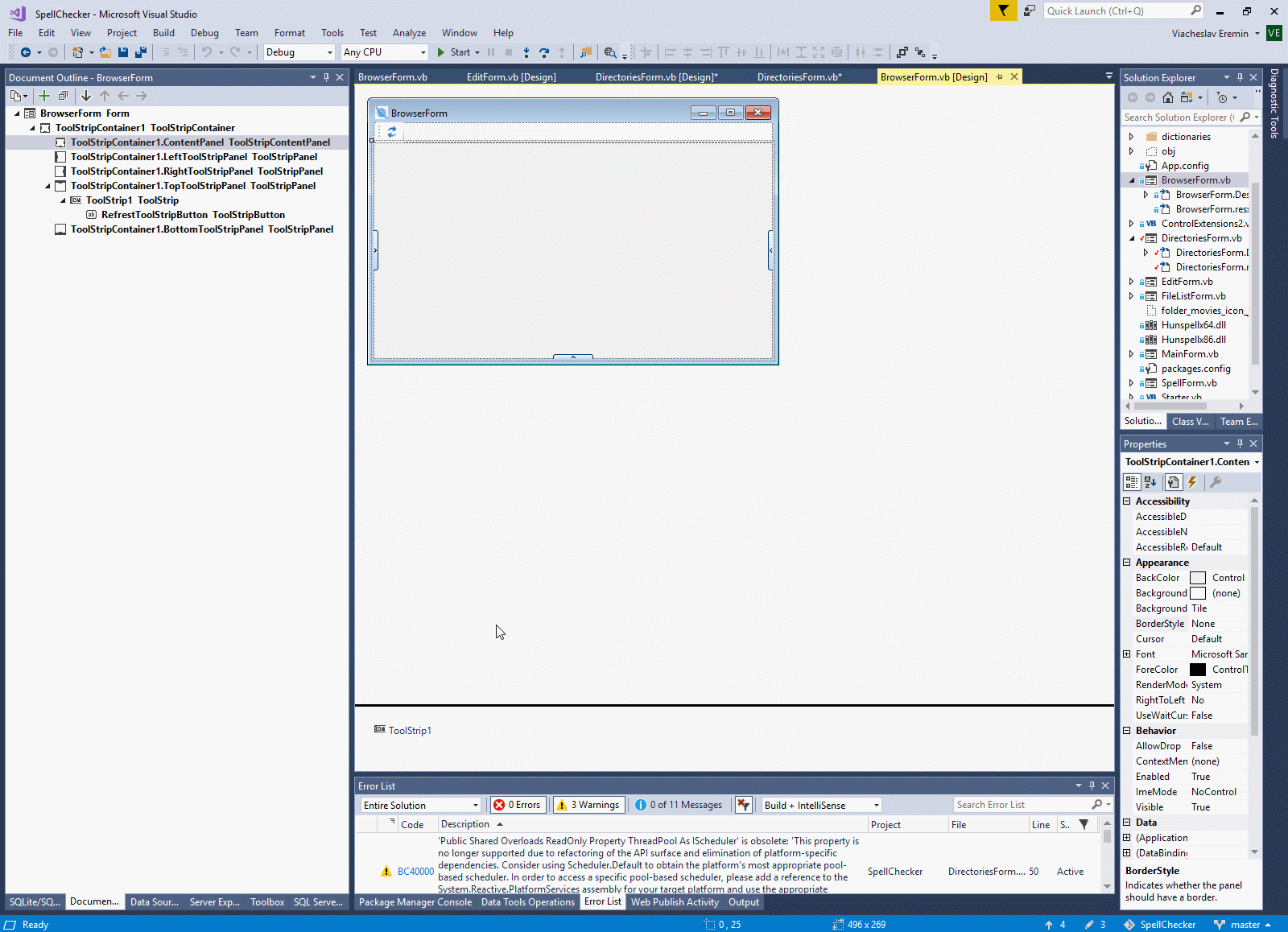
Task: Click the BackColor color swatch
Action: click(x=1198, y=578)
